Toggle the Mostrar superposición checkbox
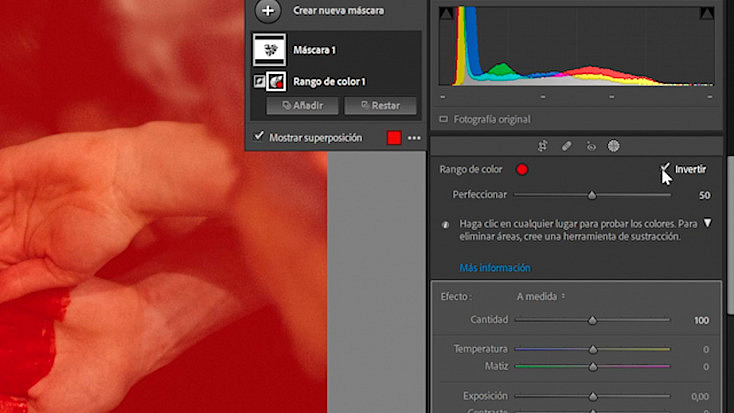Image resolution: width=734 pixels, height=413 pixels. (258, 136)
